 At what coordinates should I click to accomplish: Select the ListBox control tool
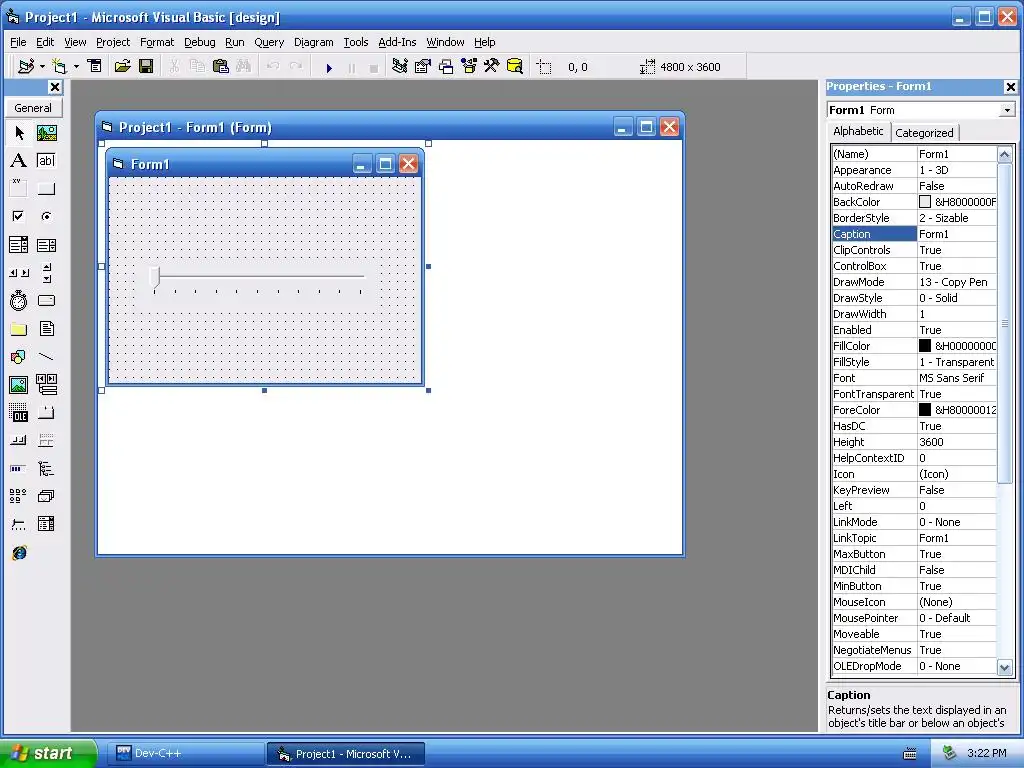coord(46,245)
